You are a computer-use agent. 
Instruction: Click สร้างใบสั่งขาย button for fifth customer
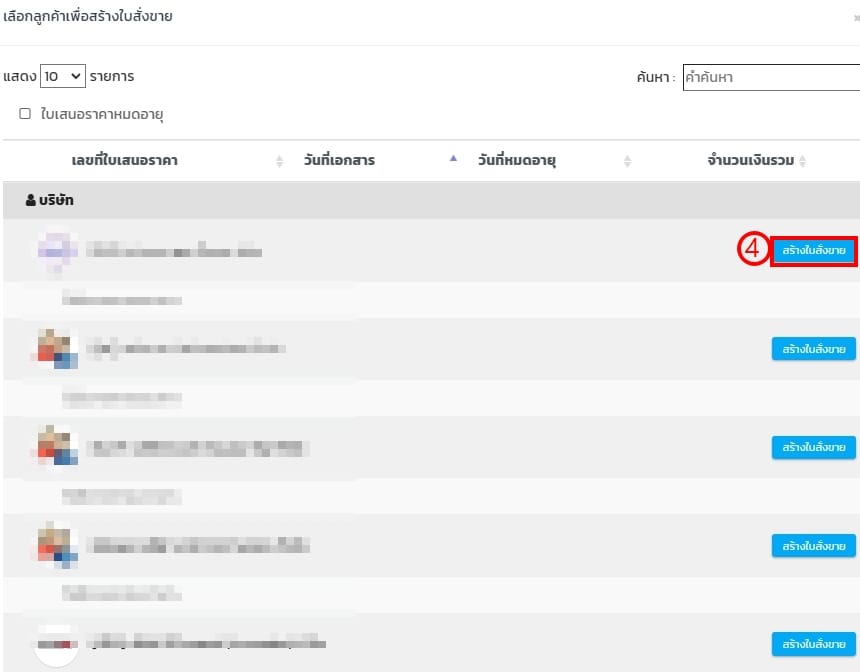[x=813, y=644]
